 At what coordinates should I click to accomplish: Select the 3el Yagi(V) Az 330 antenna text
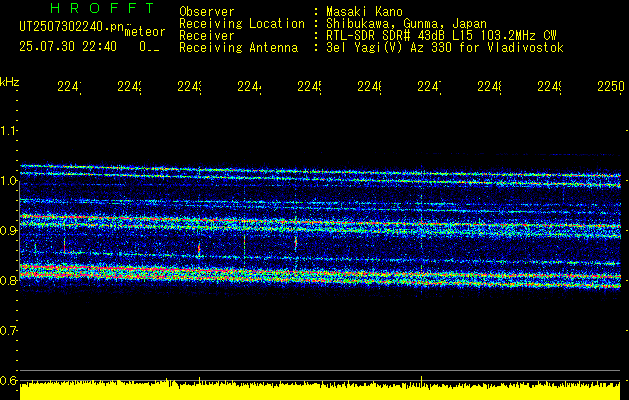point(445,48)
